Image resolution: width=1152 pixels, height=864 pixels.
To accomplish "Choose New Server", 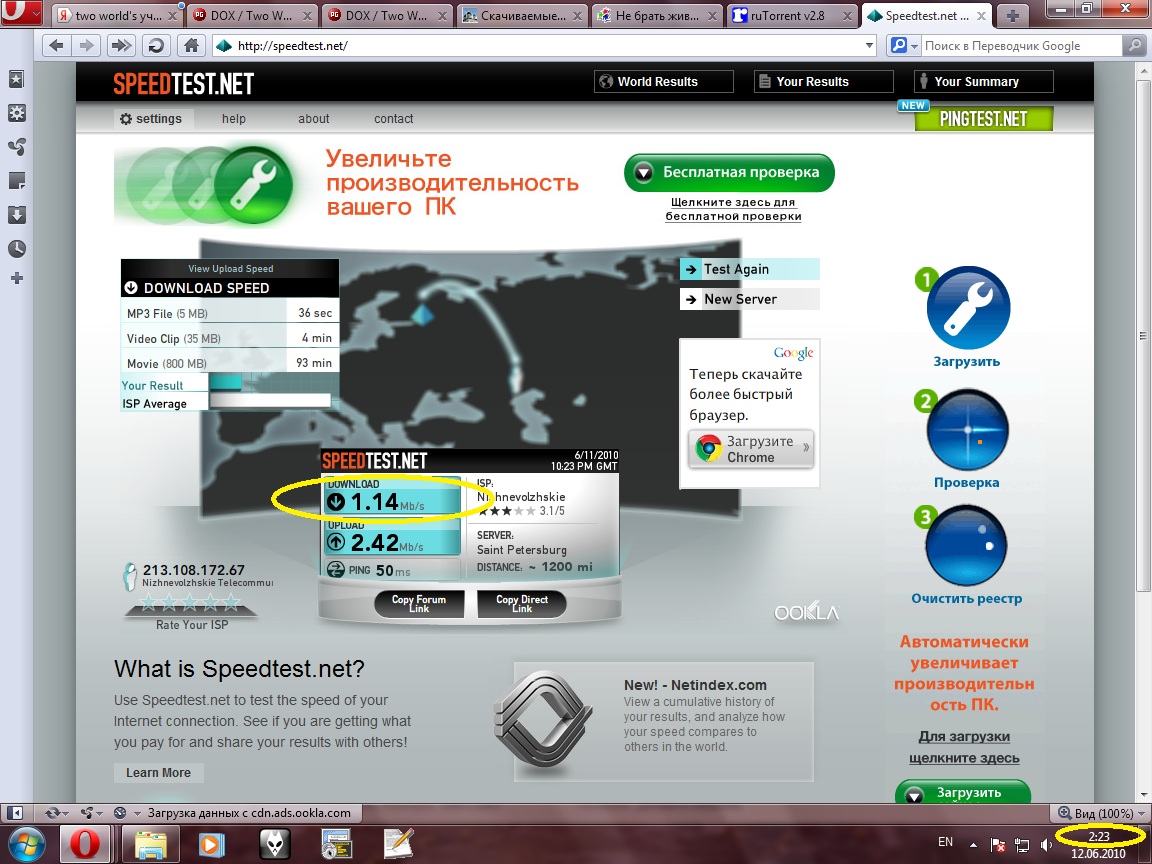I will (x=749, y=299).
